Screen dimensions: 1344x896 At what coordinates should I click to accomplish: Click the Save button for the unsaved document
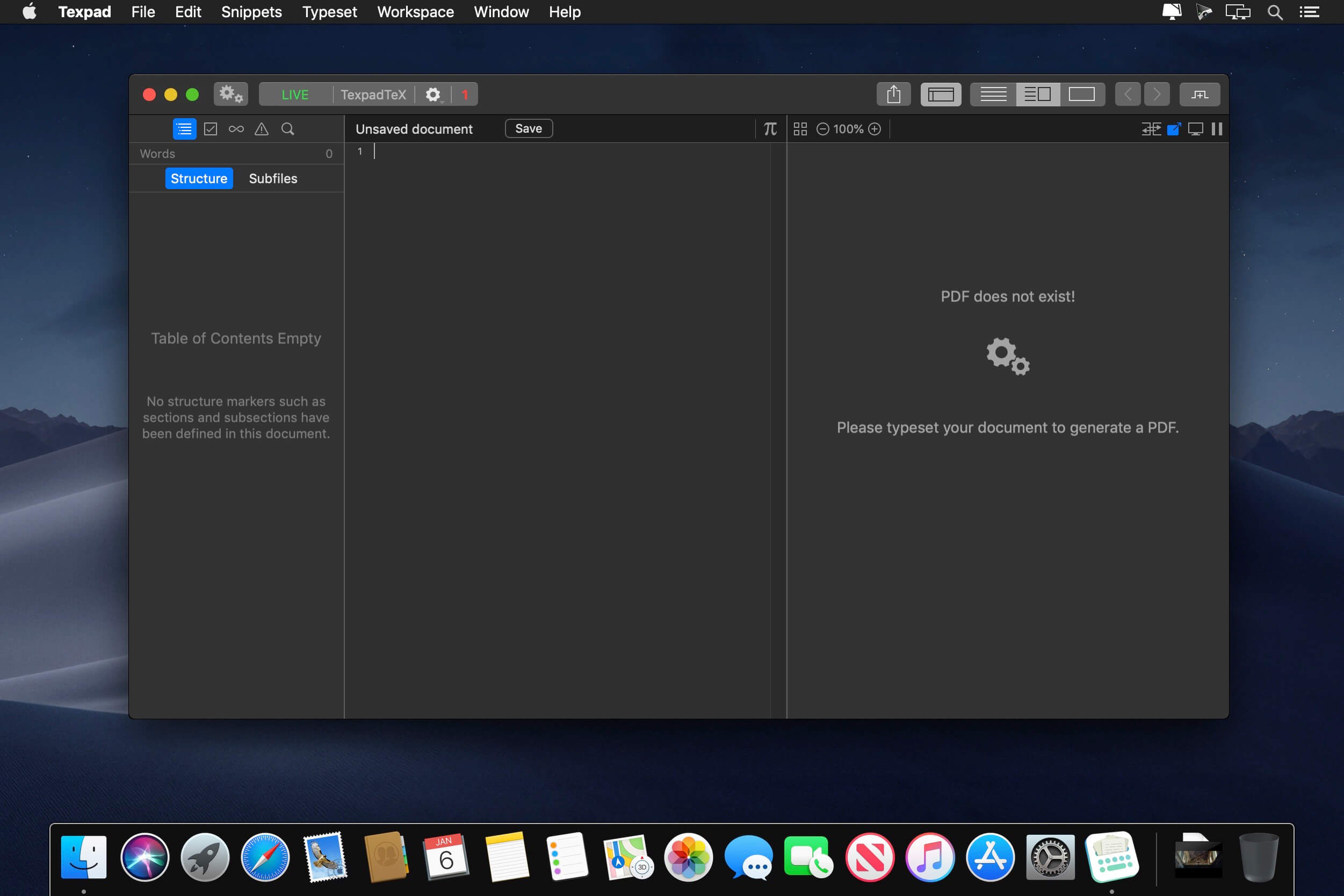pyautogui.click(x=528, y=128)
